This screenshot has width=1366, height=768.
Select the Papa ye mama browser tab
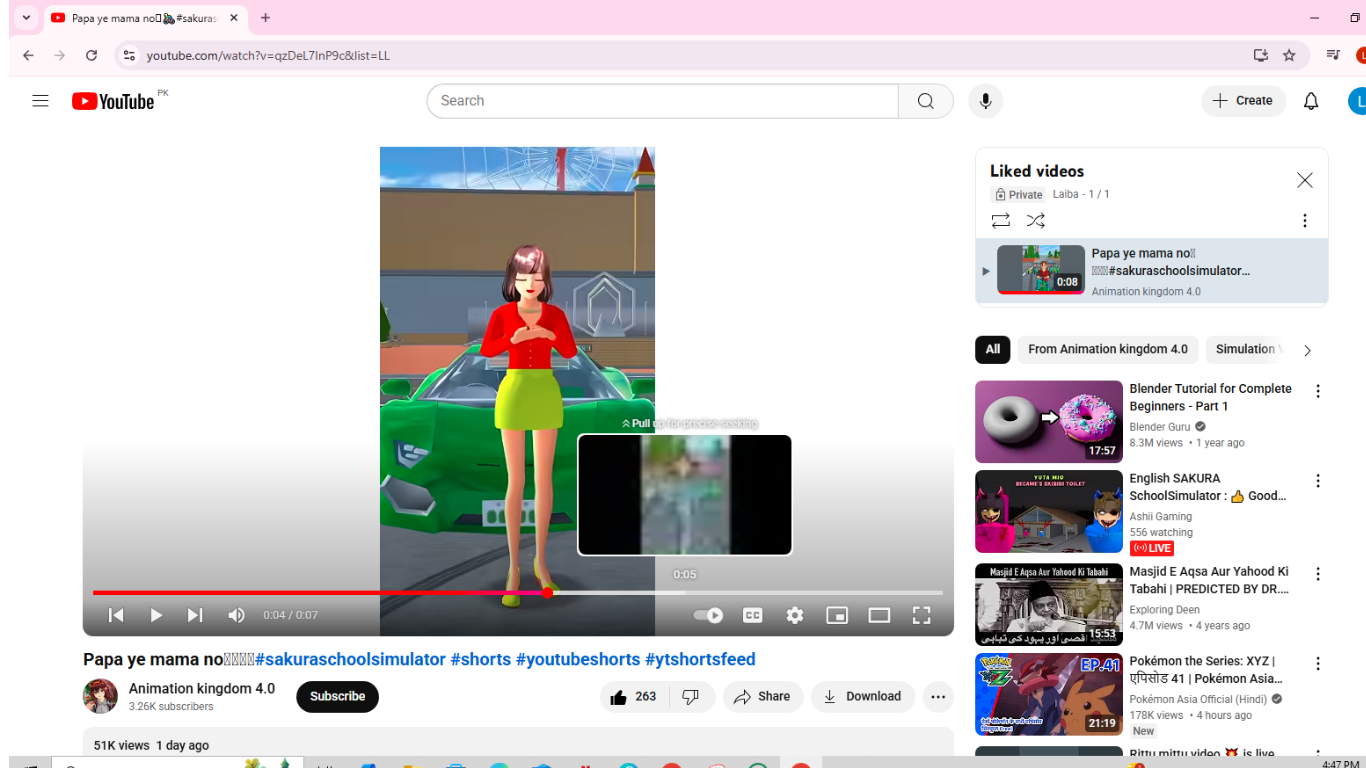click(x=146, y=18)
